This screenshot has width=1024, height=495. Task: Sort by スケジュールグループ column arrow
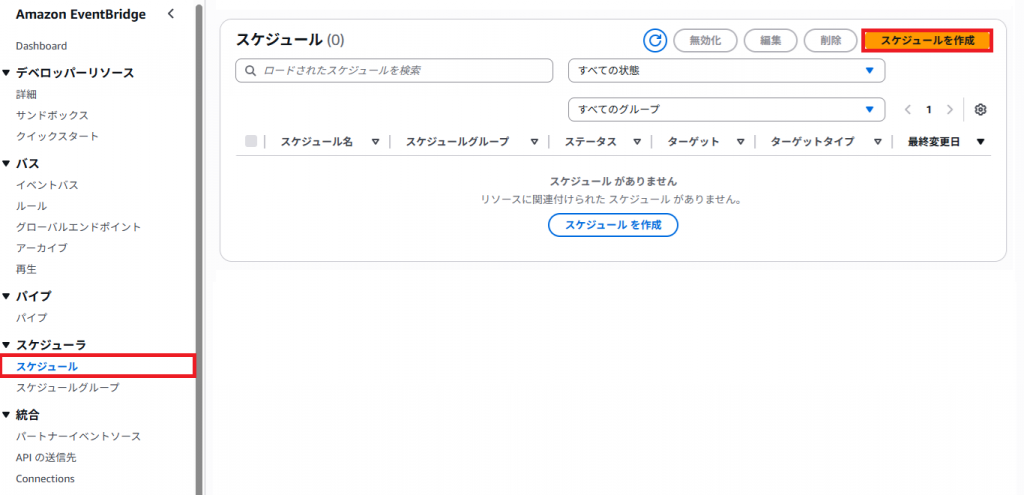click(535, 142)
